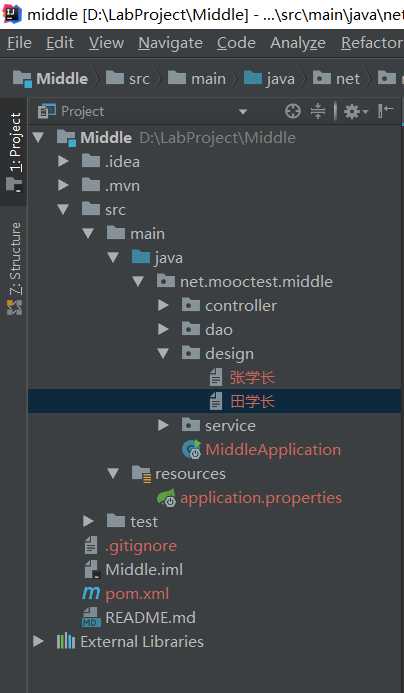Open the Analyze menu
Image resolution: width=404 pixels, height=693 pixels.
coord(297,43)
